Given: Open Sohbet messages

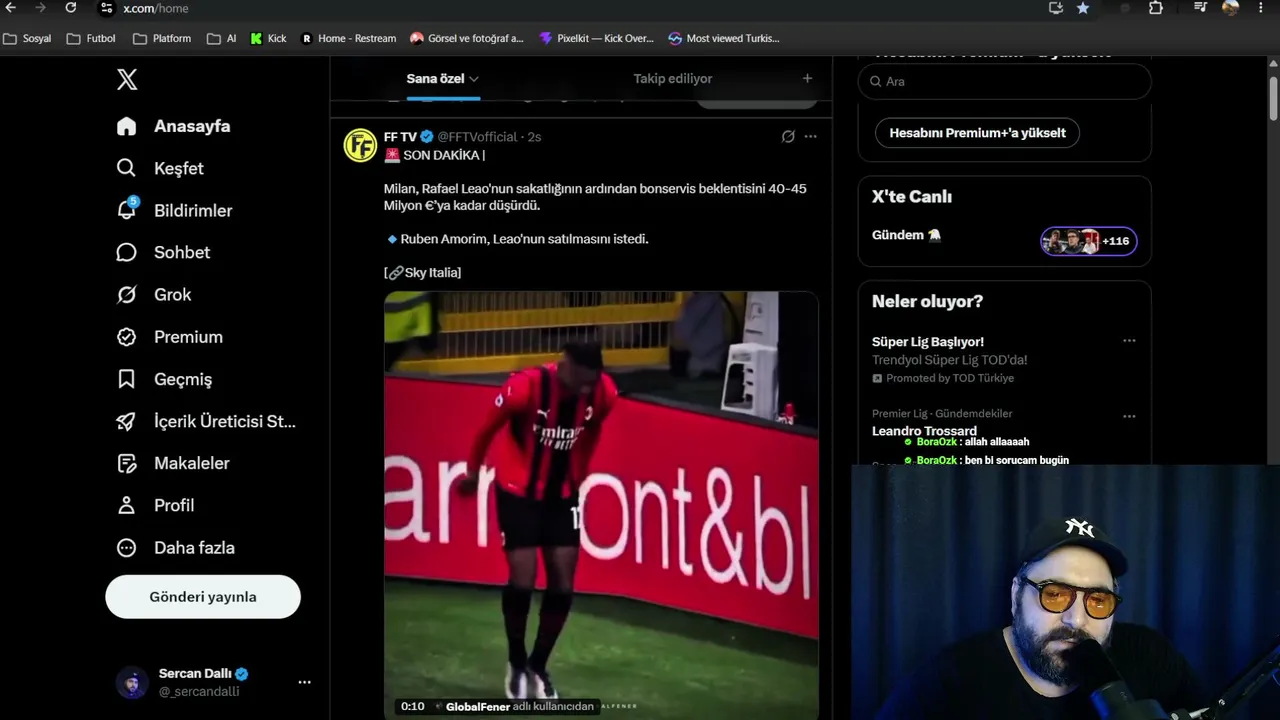Looking at the screenshot, I should [x=163, y=252].
